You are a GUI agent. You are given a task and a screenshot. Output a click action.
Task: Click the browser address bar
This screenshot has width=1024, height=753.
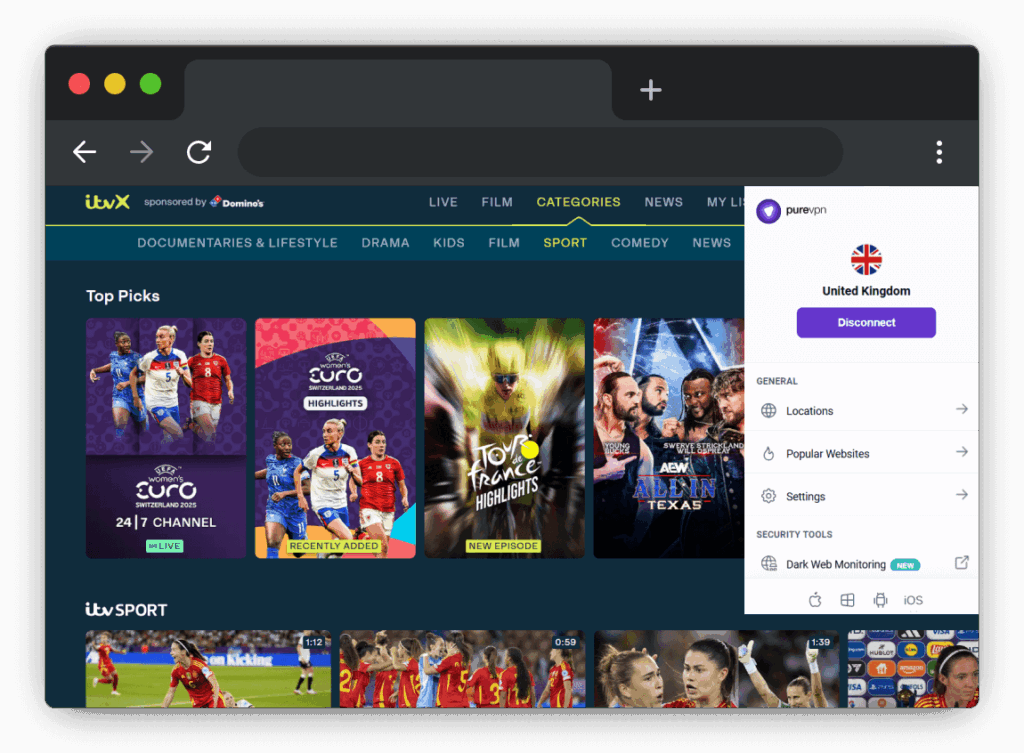pos(540,152)
